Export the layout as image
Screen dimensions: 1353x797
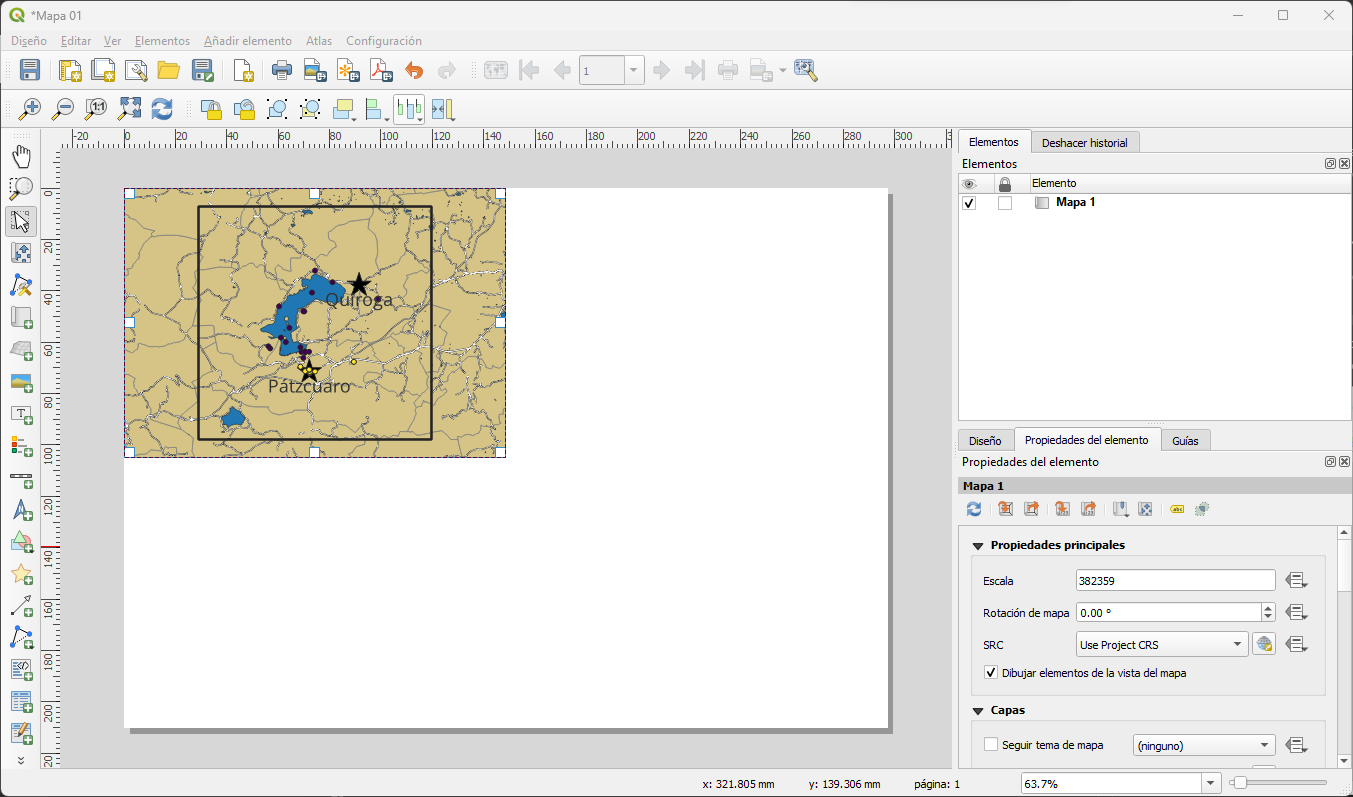tap(315, 70)
